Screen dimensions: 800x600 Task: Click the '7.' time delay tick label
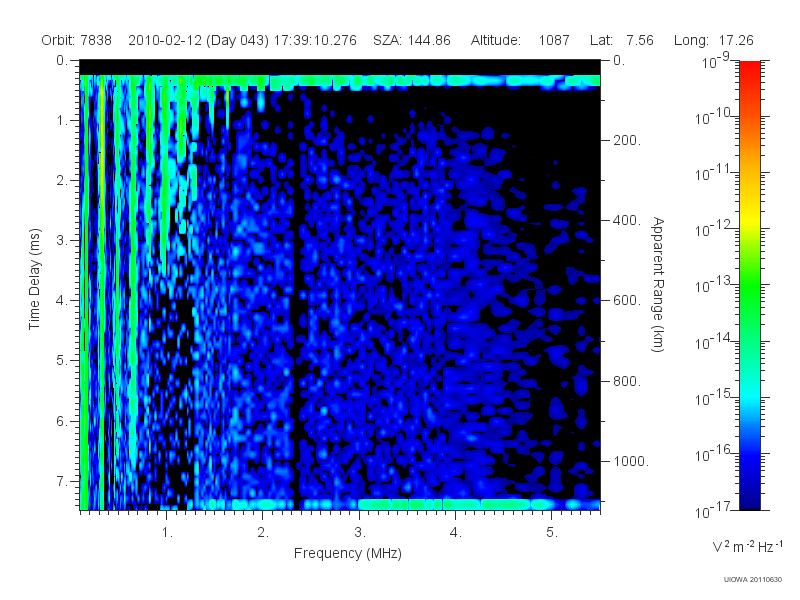[61, 481]
